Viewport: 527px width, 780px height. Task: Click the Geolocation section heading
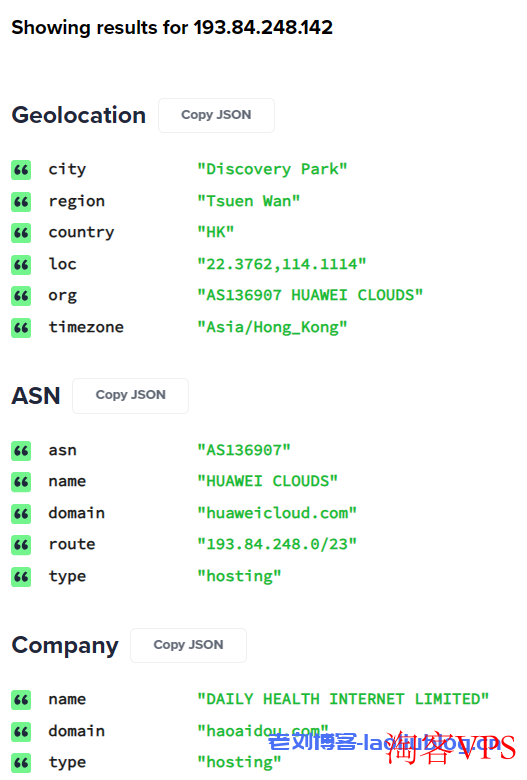pyautogui.click(x=79, y=115)
